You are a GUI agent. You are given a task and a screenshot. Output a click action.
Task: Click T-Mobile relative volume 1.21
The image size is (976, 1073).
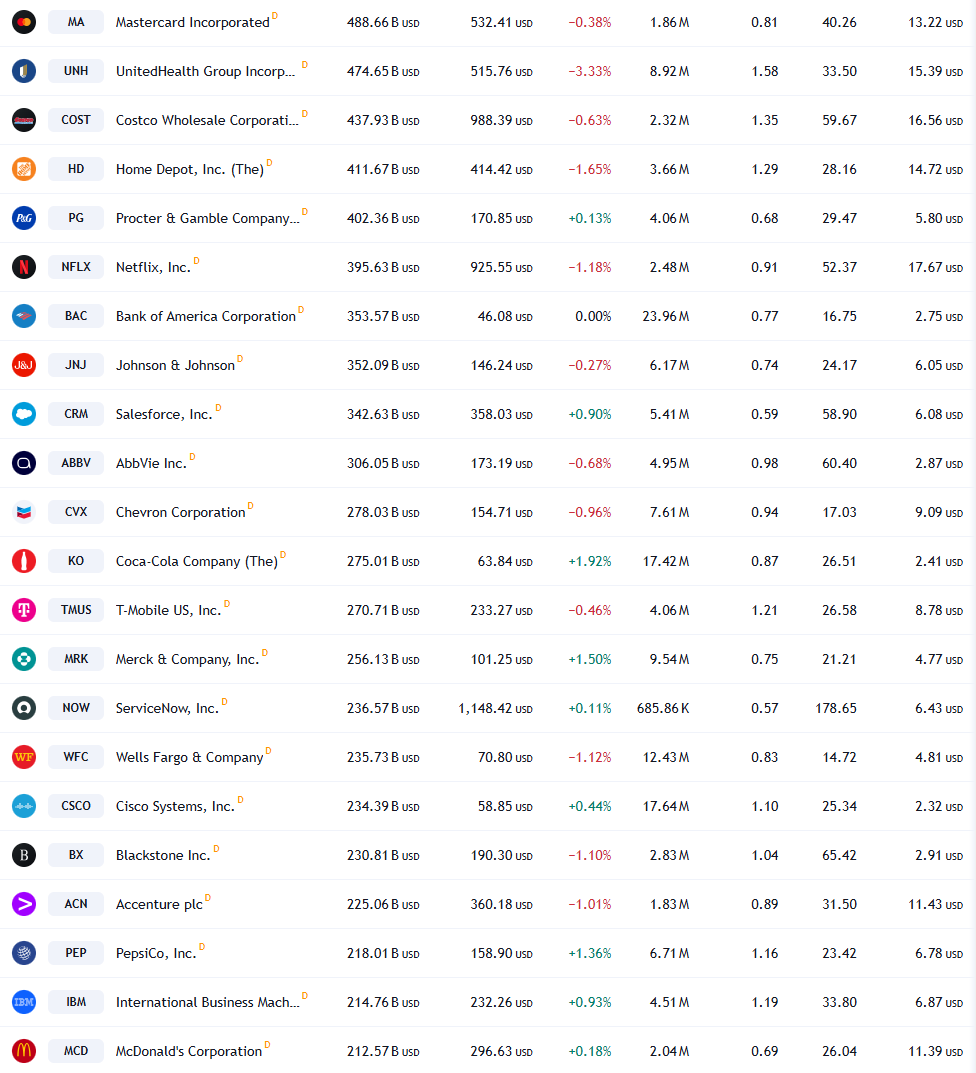[x=765, y=610]
